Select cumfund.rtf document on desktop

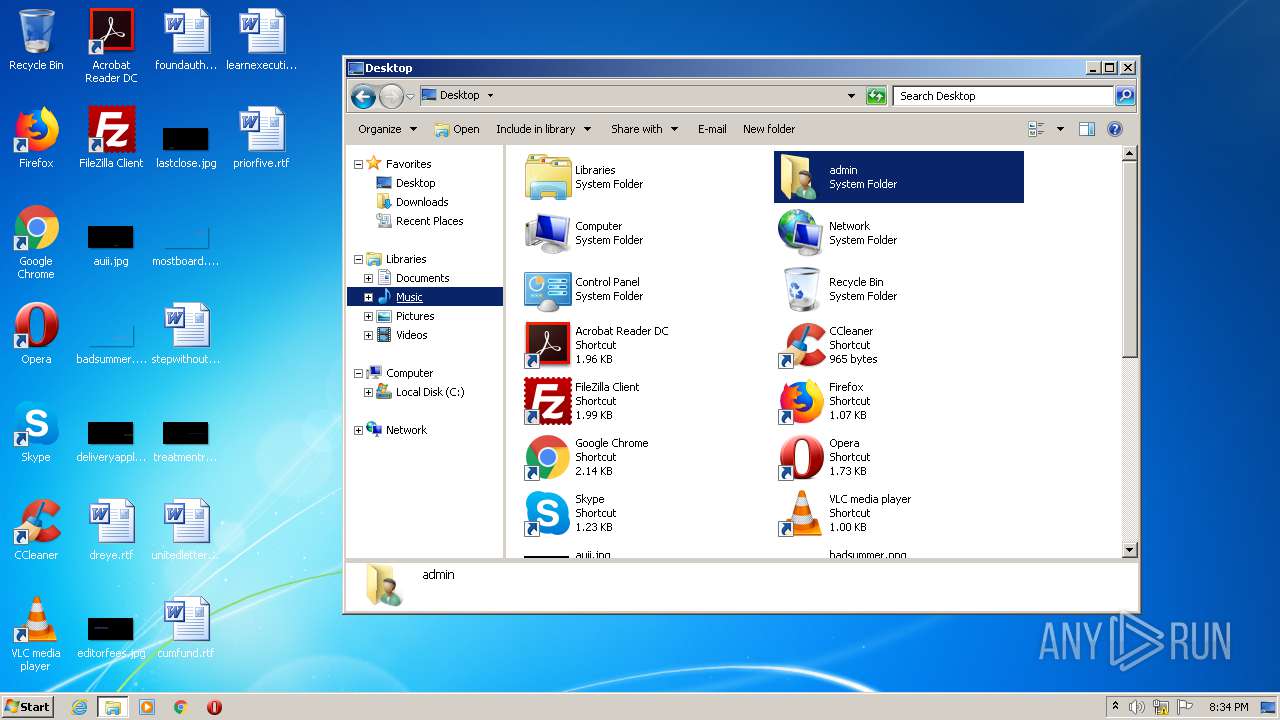point(186,628)
